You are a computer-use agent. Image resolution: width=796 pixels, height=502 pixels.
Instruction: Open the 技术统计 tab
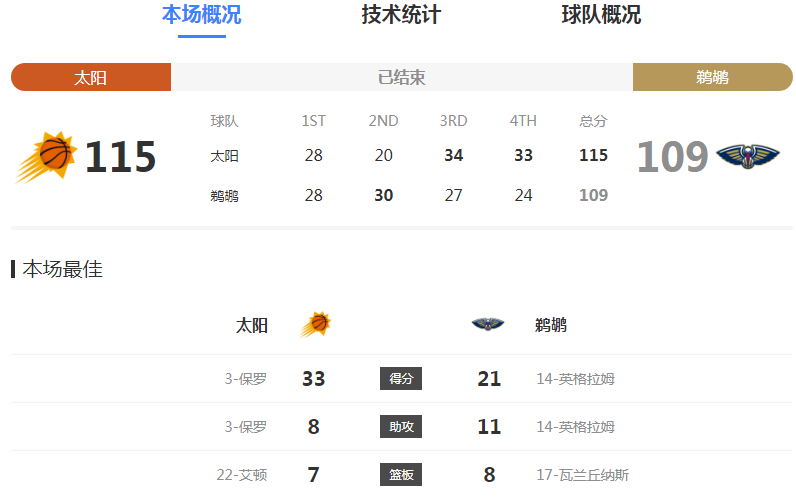[401, 15]
